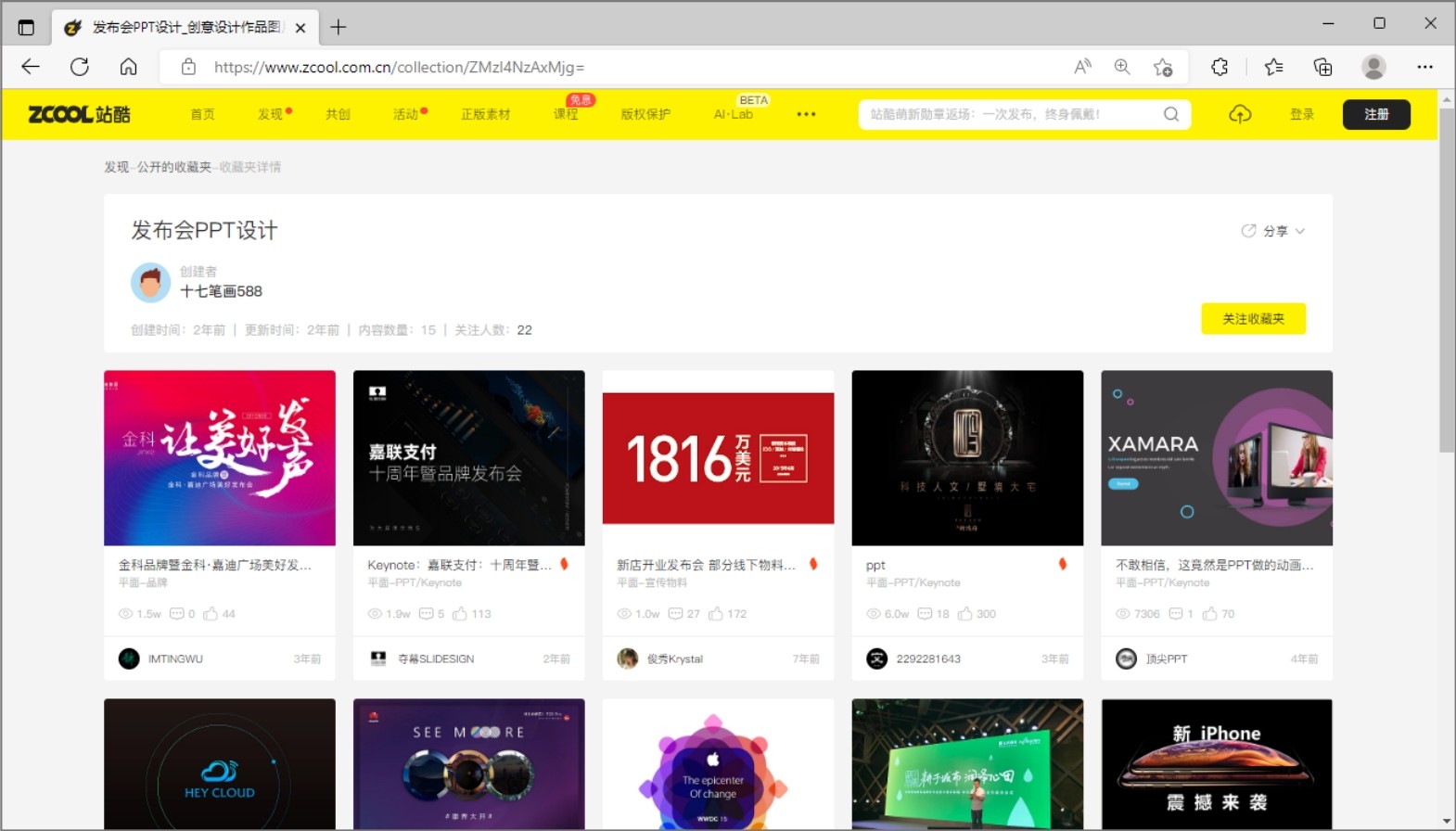Open the favorites list

pos(1274,67)
